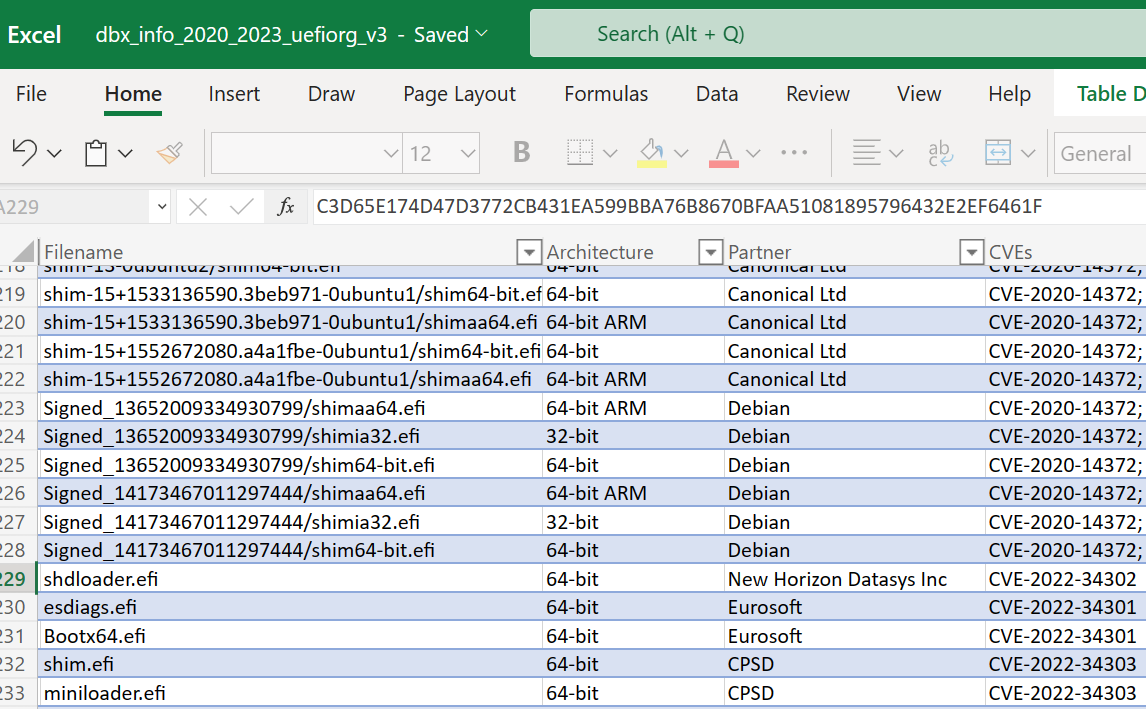The image size is (1146, 709).
Task: Confirm the formula entry with checkmark
Action: coord(241,207)
